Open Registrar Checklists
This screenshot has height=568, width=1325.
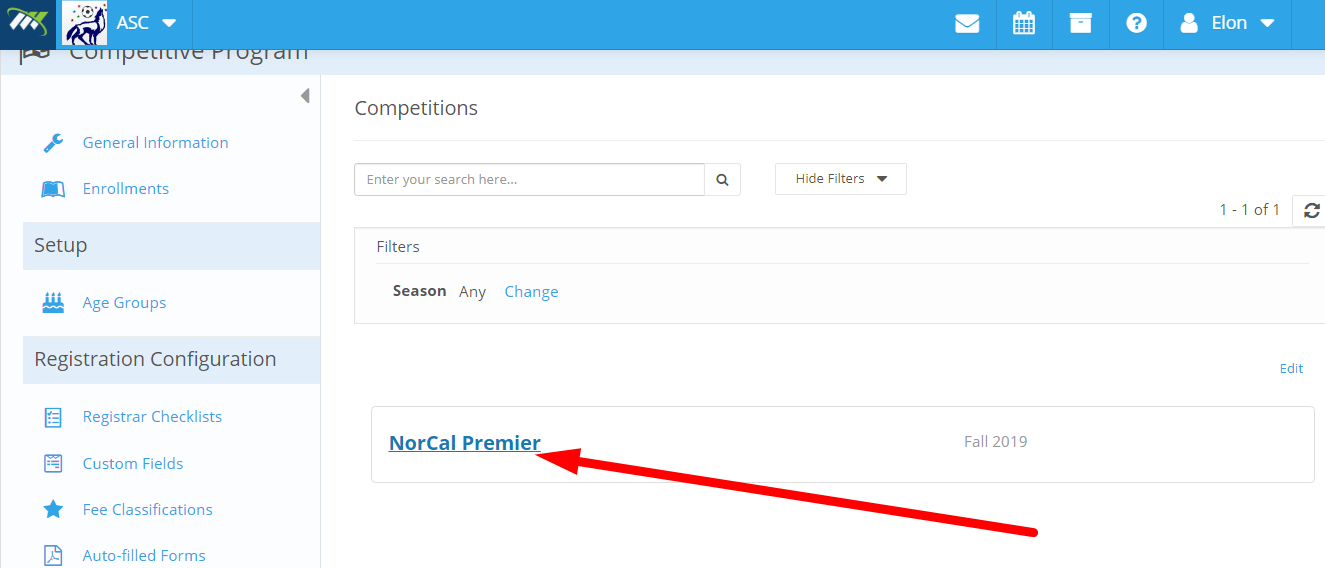pyautogui.click(x=152, y=417)
